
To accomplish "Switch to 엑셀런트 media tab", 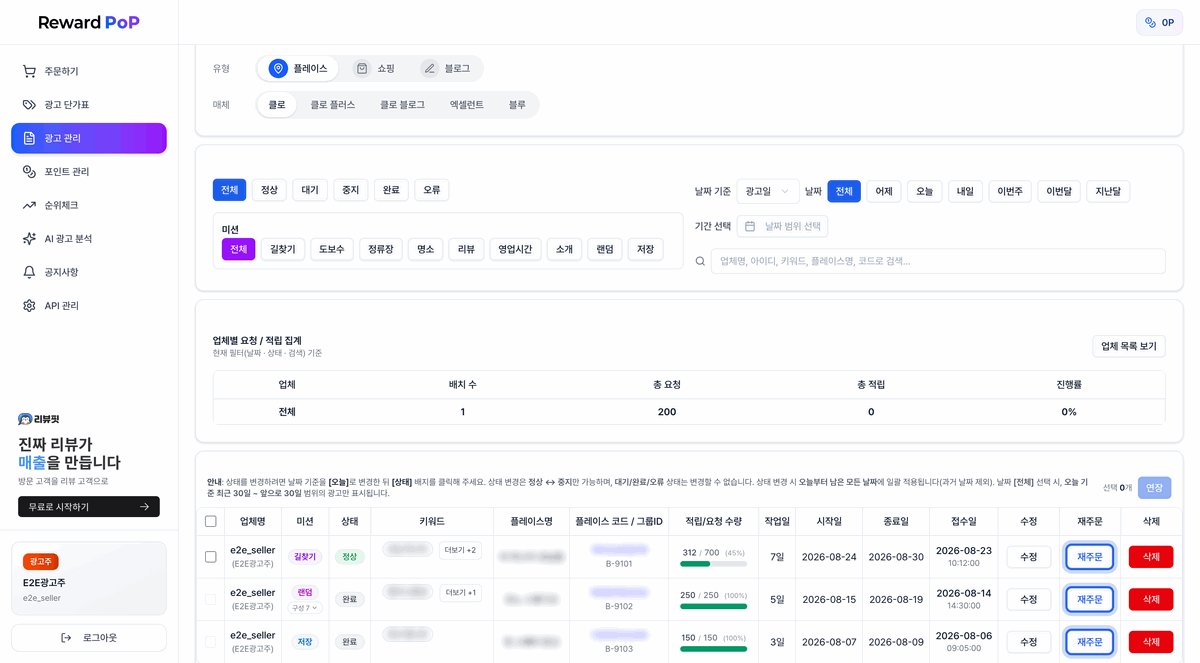I will coord(466,104).
